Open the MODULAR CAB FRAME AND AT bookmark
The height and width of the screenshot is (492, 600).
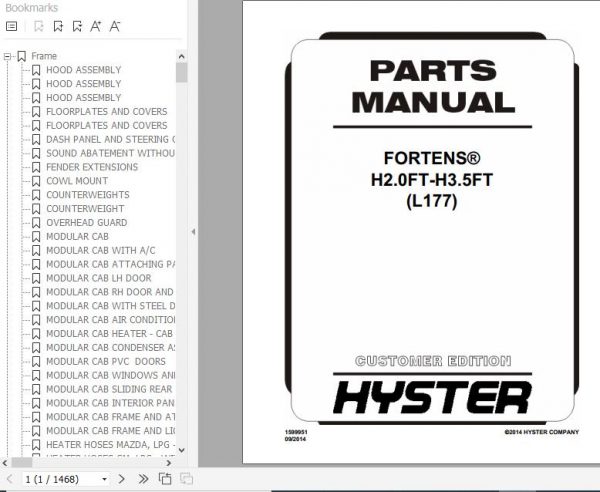(x=110, y=417)
